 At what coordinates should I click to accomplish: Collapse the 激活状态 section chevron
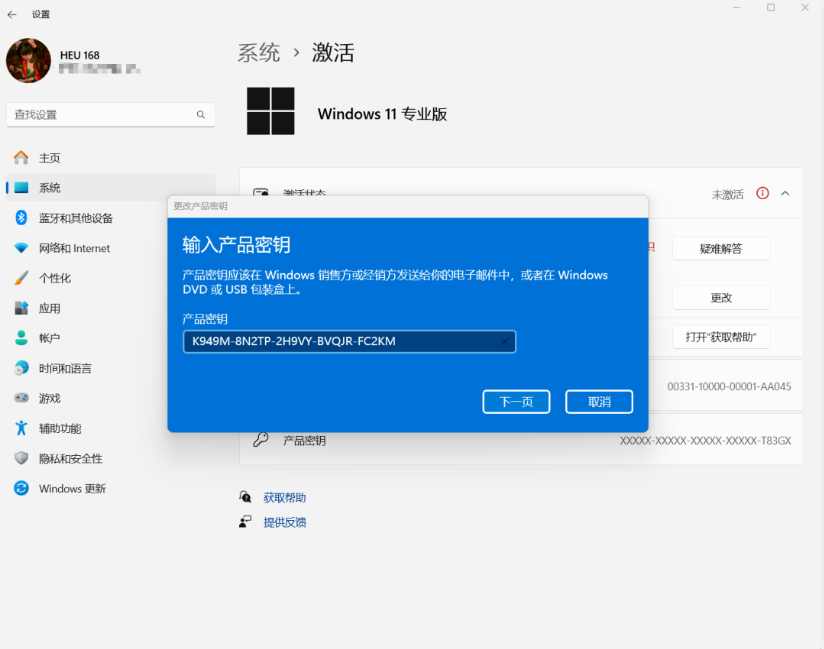pos(785,193)
